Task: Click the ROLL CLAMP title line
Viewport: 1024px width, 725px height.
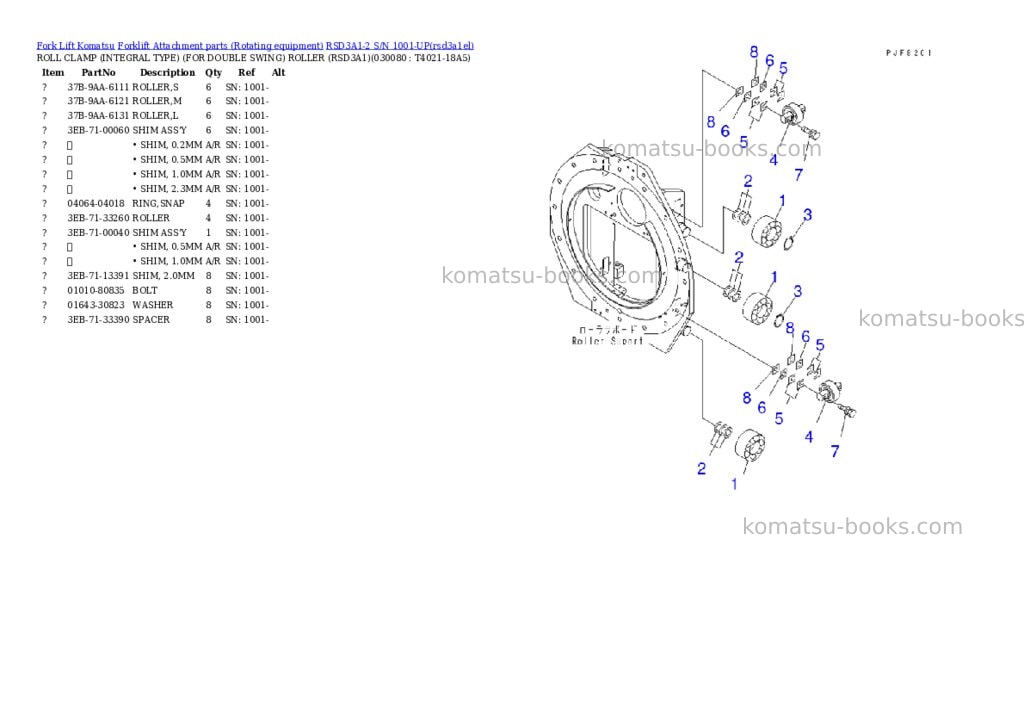Action: [253, 58]
